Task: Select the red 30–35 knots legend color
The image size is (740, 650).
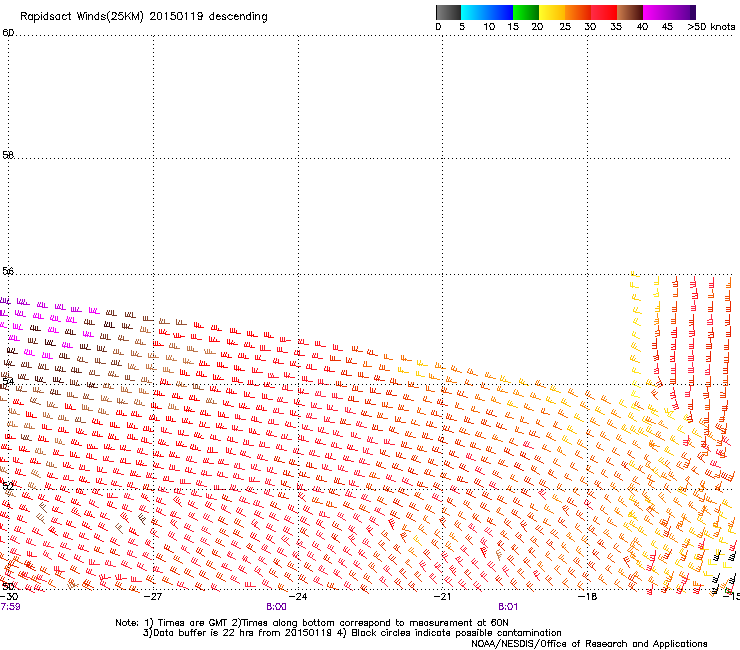Action: pos(604,12)
